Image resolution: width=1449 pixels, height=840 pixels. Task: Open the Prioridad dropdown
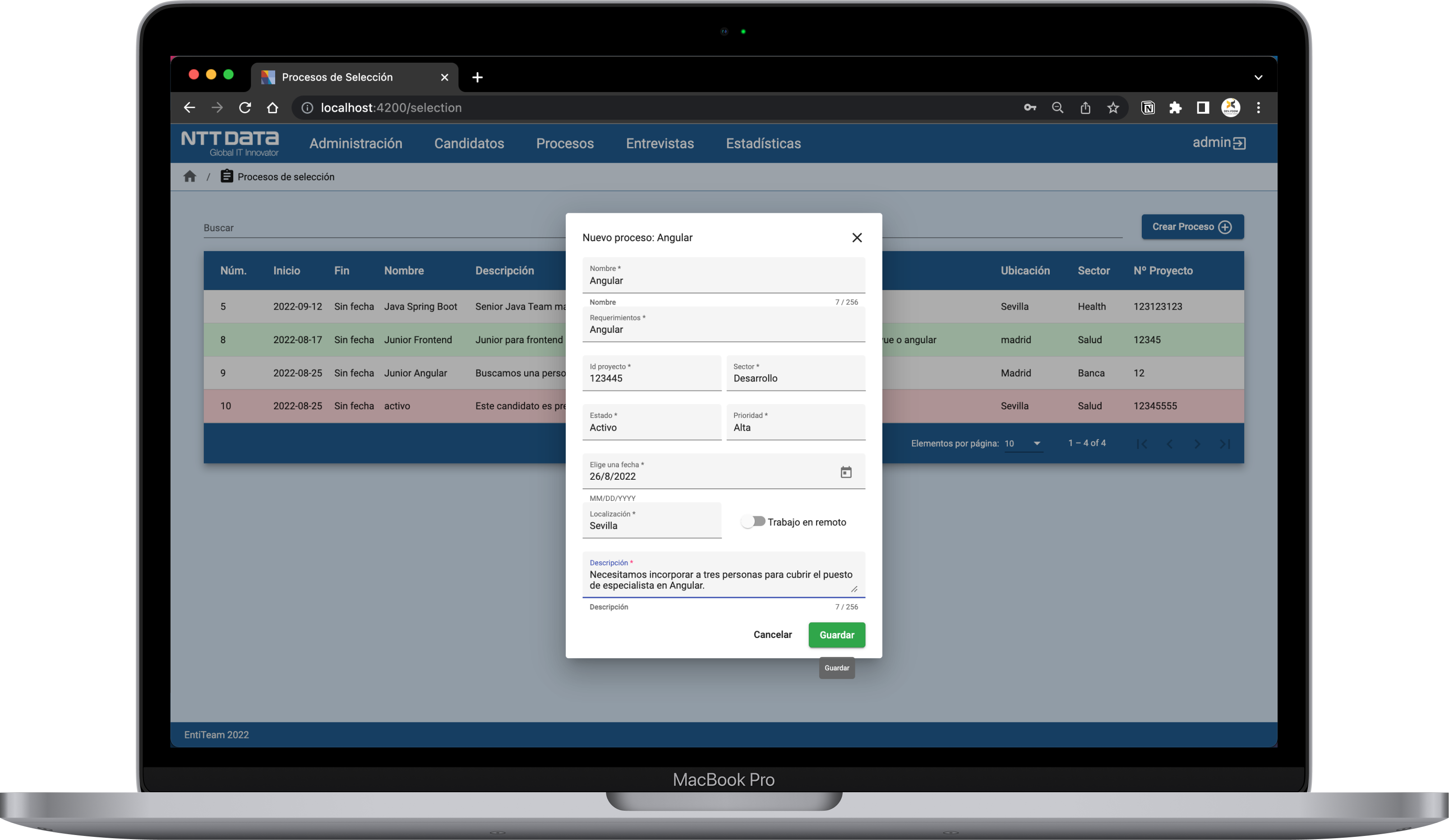pyautogui.click(x=795, y=427)
